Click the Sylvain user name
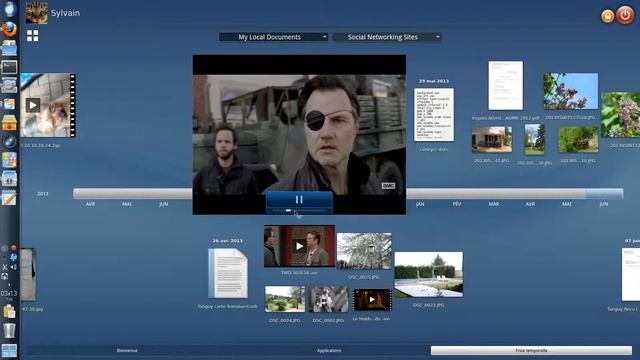640x360 pixels. (x=65, y=13)
